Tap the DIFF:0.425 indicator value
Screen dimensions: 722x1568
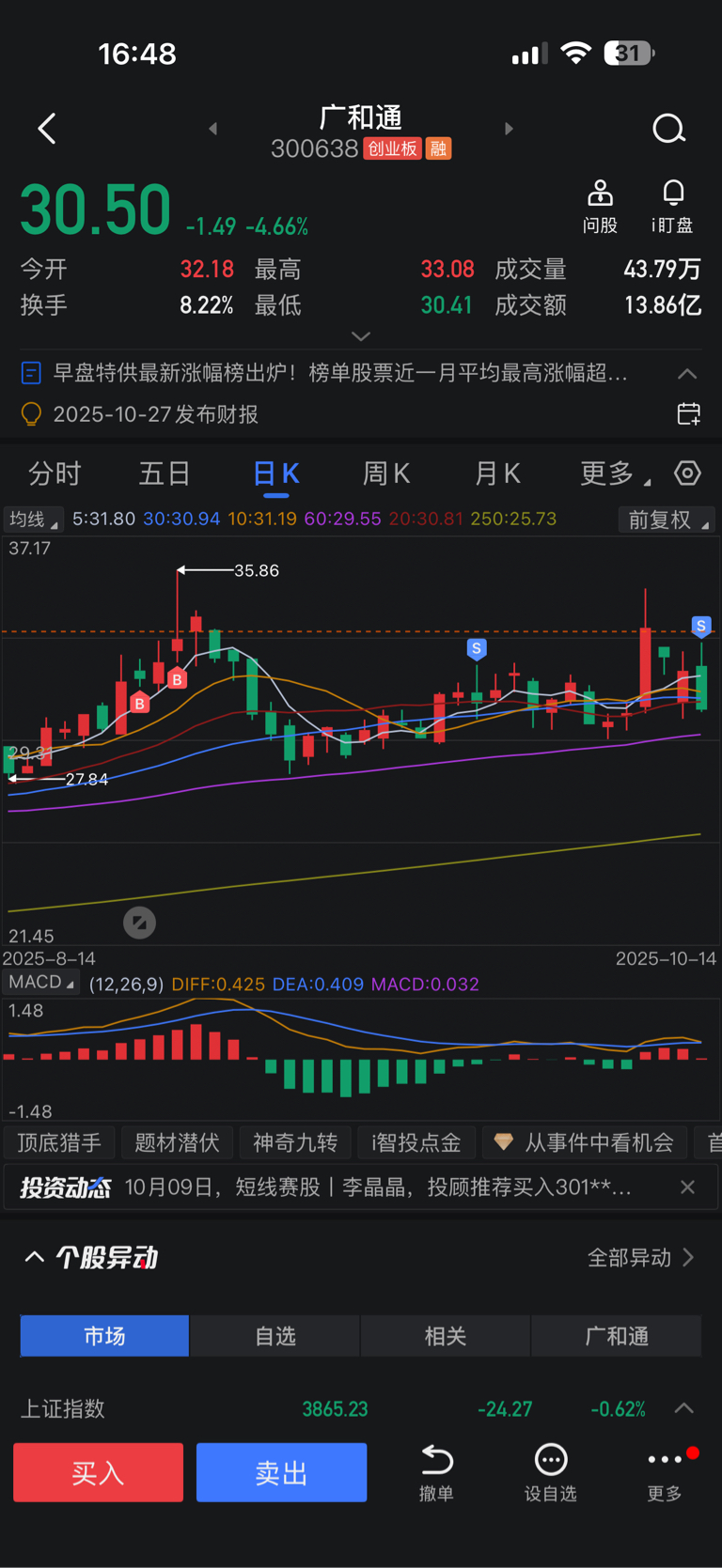tap(218, 984)
